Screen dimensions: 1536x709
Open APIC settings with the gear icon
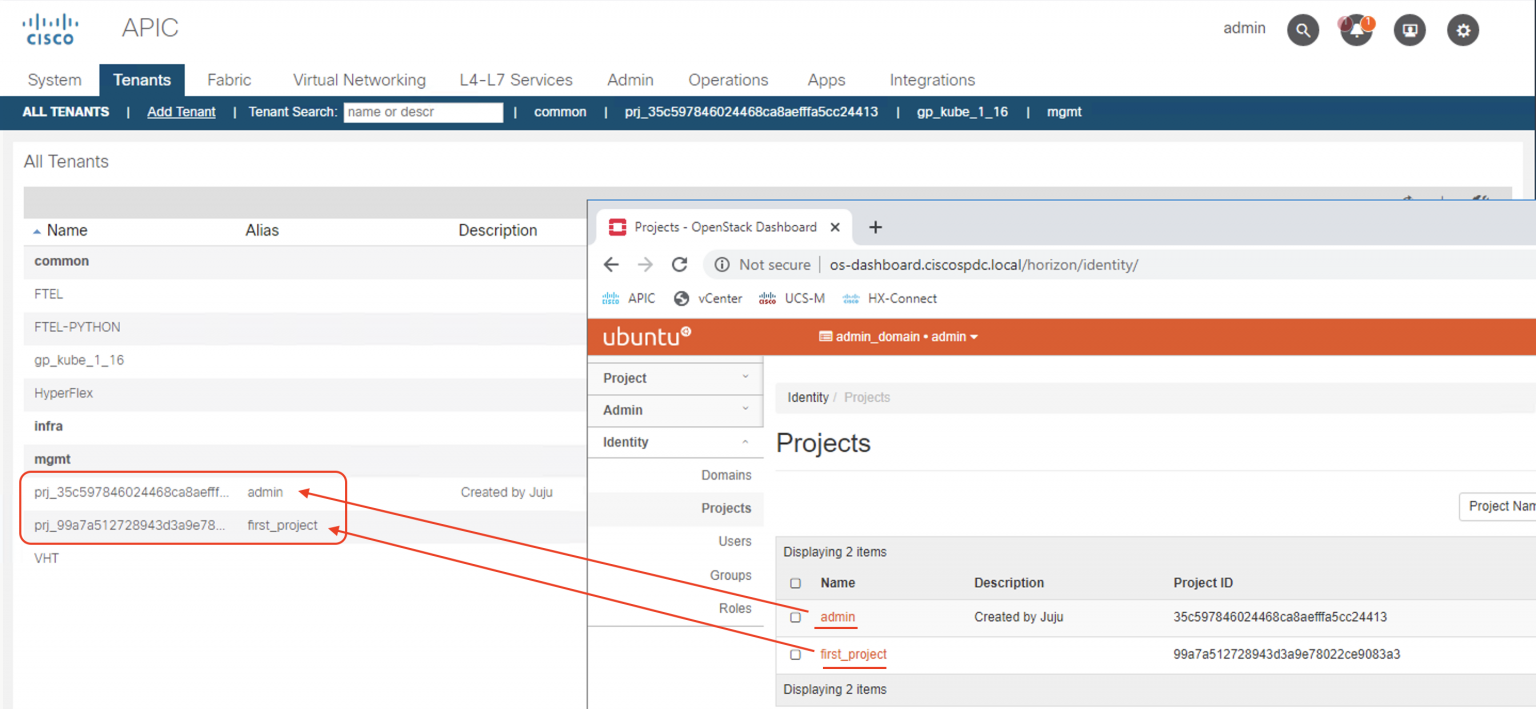coord(1462,30)
